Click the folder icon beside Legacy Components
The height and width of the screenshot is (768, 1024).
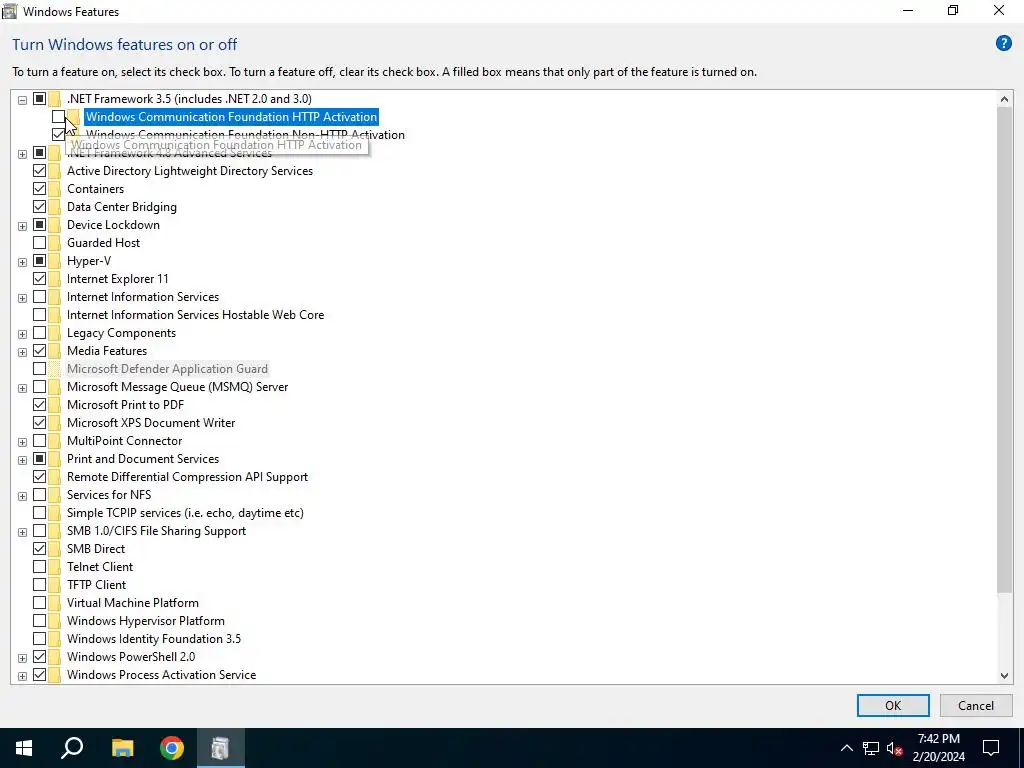click(x=54, y=333)
